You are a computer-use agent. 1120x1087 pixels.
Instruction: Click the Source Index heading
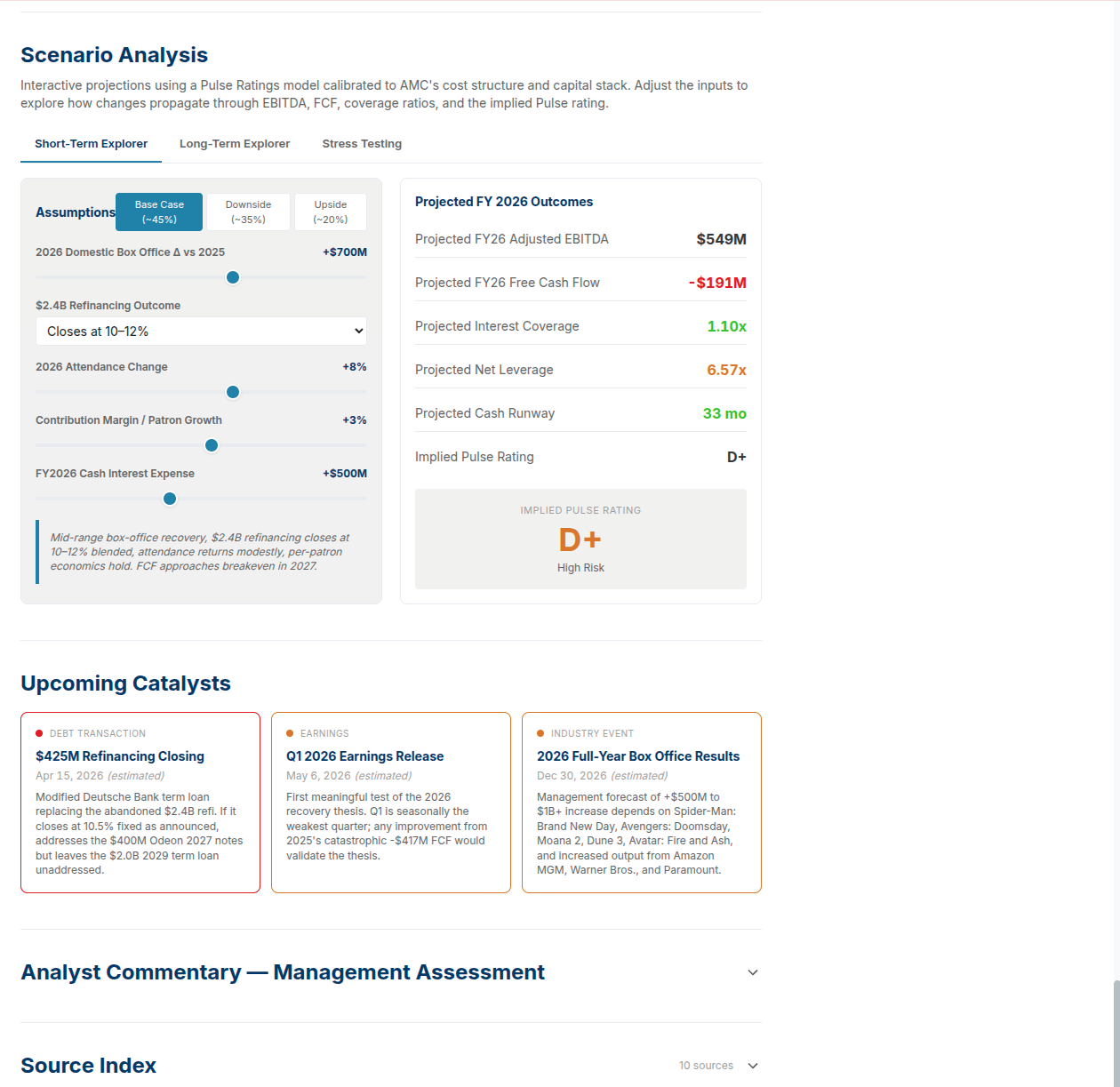coord(88,1066)
